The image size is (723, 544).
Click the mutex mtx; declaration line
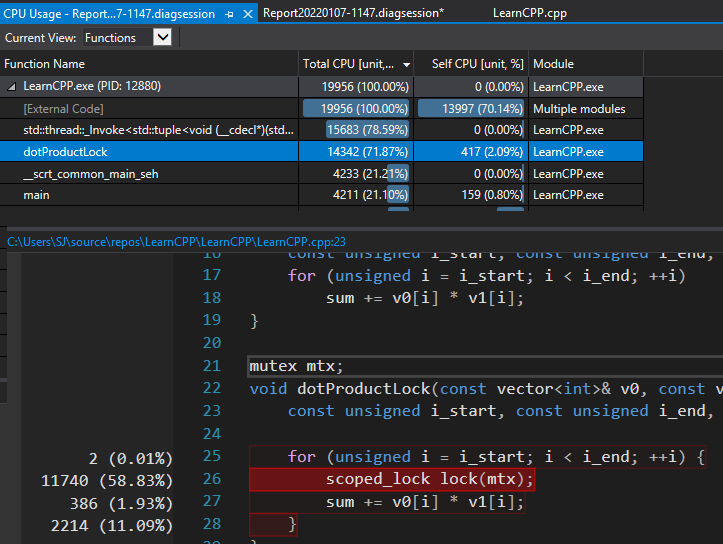[296, 366]
